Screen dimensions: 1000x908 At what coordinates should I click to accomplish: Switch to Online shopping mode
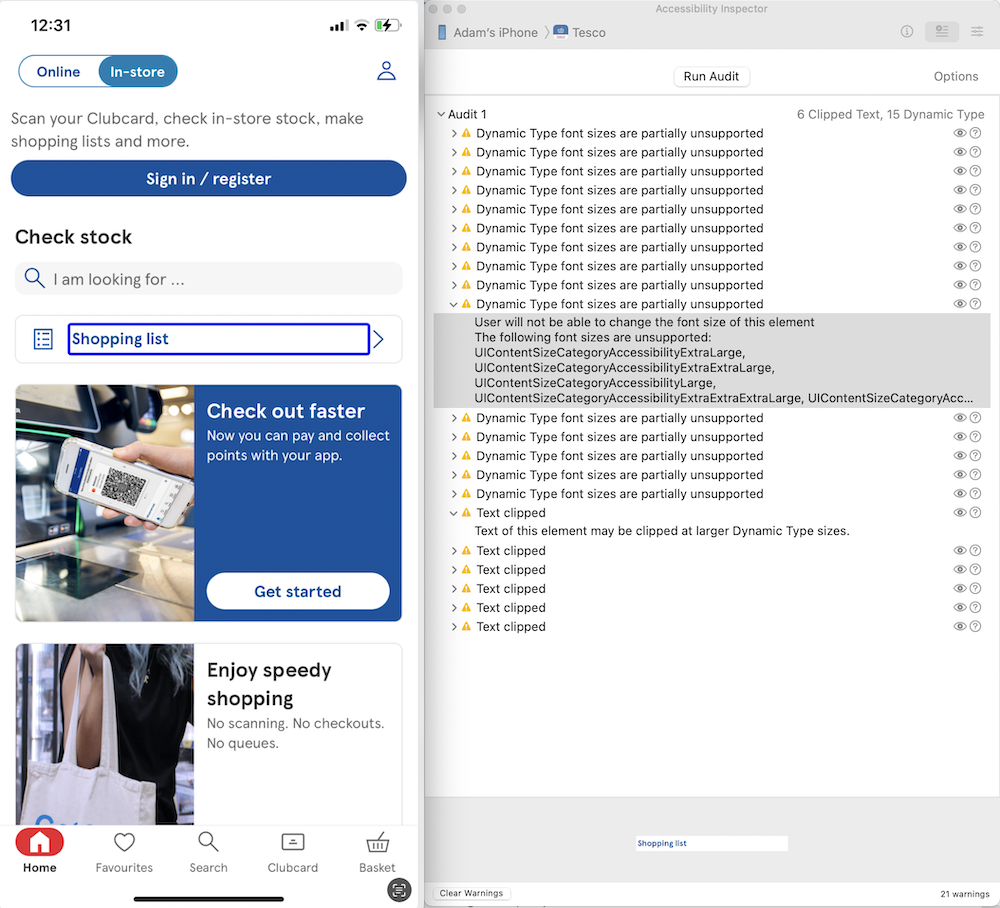(x=58, y=71)
